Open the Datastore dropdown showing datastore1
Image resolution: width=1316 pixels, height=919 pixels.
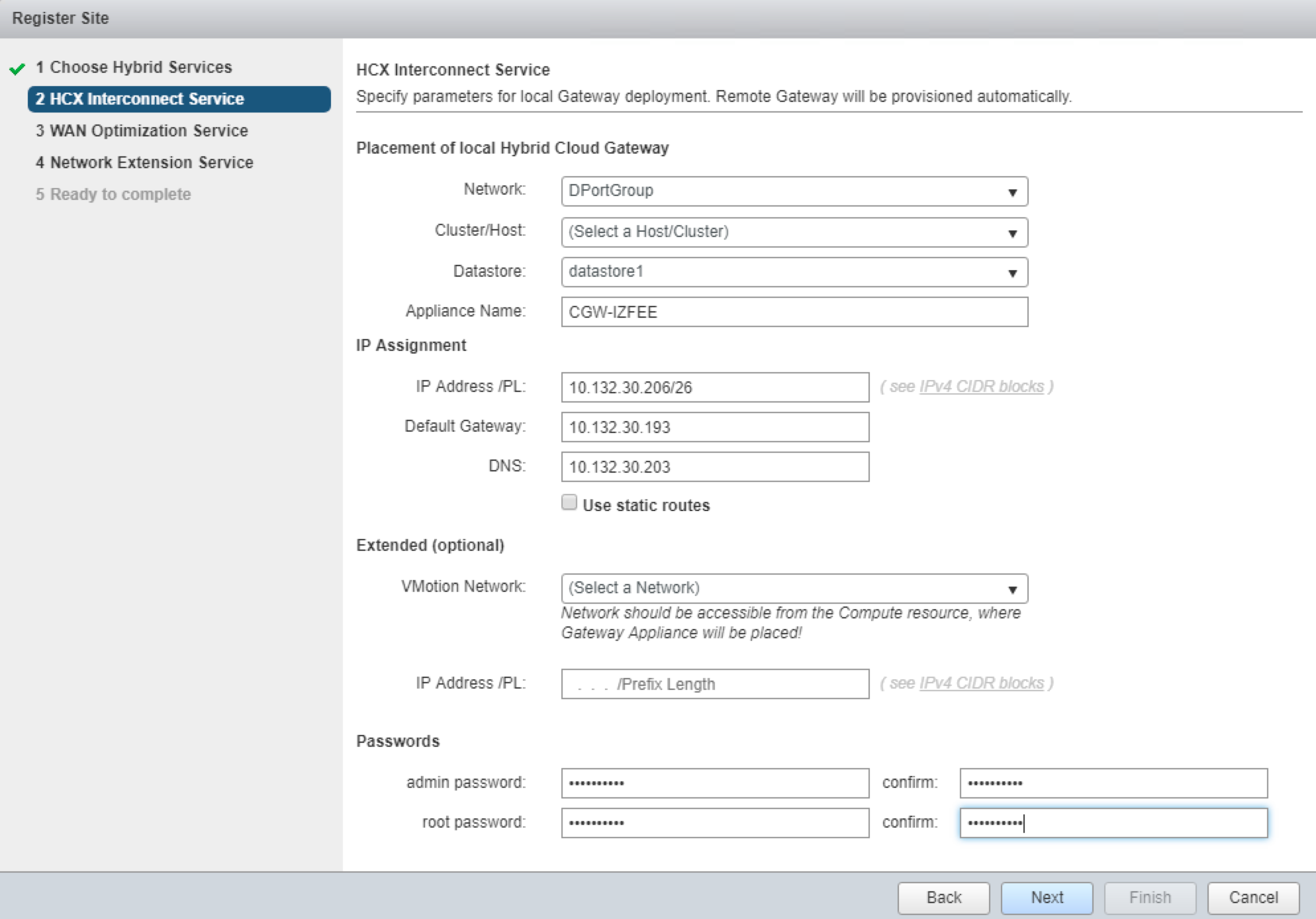point(794,272)
